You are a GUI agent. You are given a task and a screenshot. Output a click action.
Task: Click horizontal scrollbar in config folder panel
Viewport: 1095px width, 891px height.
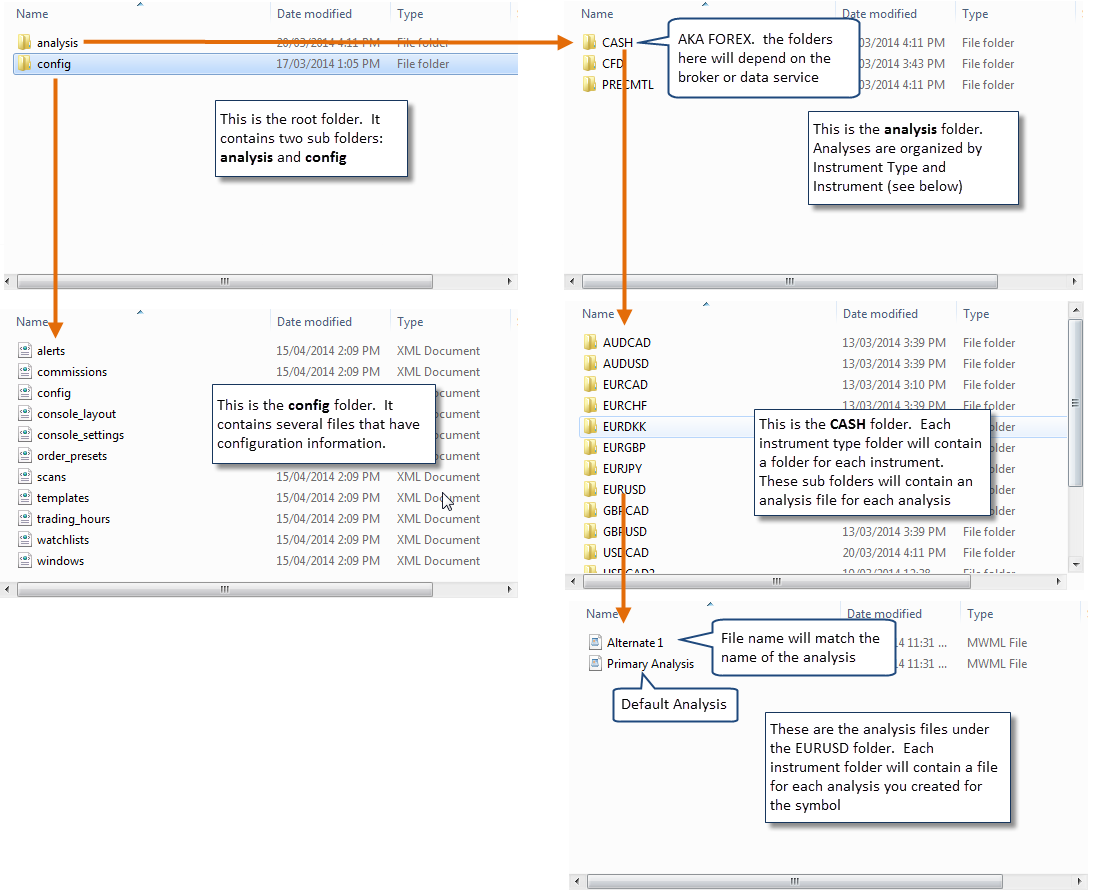(x=224, y=589)
